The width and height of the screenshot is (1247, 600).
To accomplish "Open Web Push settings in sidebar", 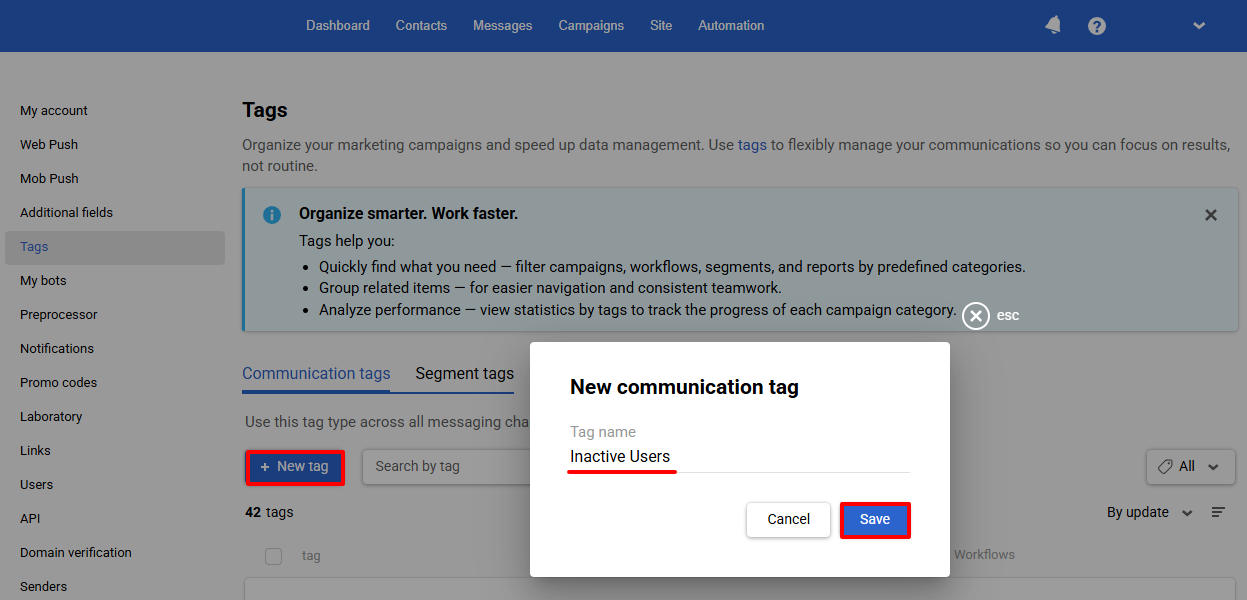I will click(x=49, y=145).
